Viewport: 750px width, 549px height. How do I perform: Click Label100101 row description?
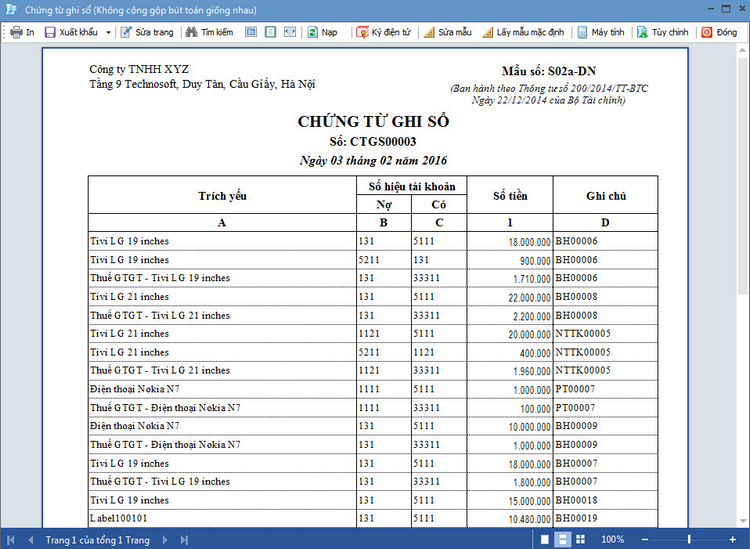coord(119,518)
